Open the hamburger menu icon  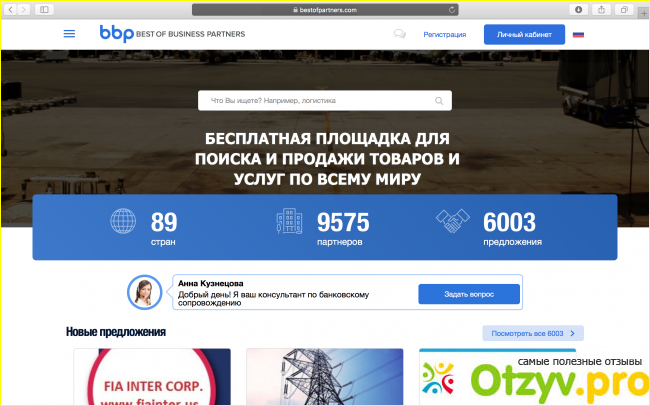click(x=69, y=33)
